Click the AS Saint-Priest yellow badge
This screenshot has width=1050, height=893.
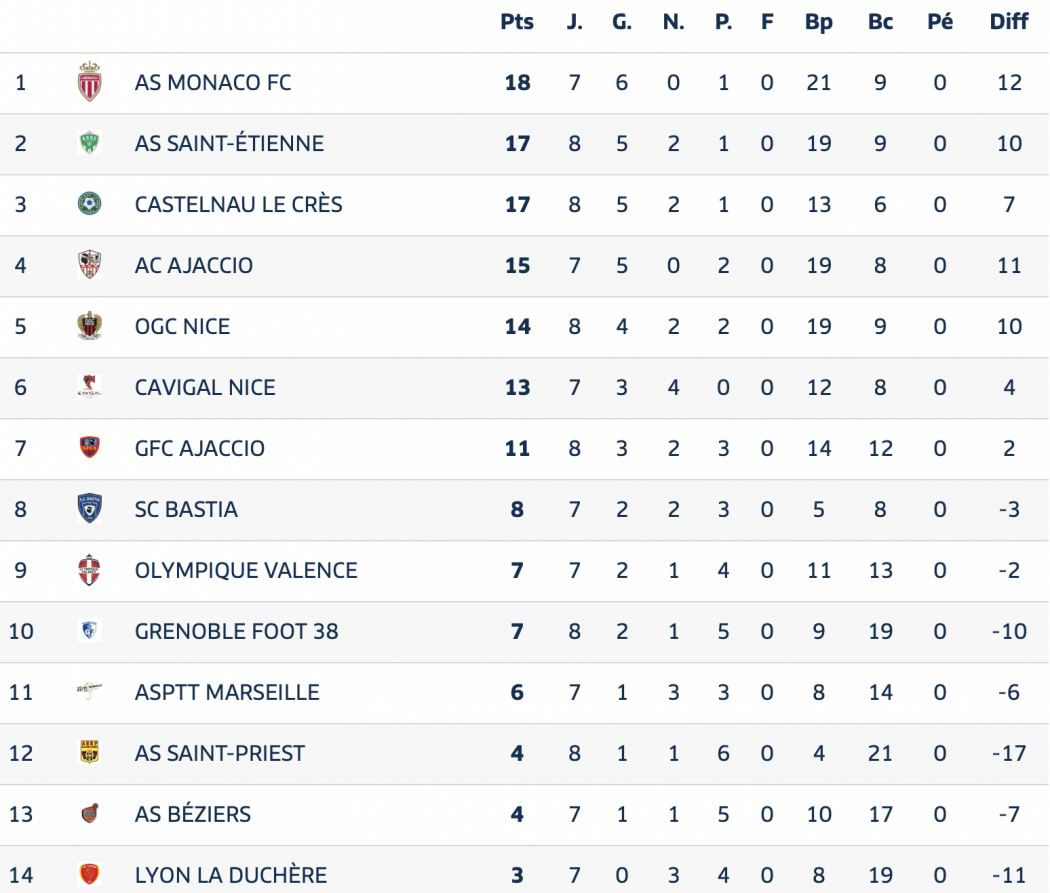[90, 752]
